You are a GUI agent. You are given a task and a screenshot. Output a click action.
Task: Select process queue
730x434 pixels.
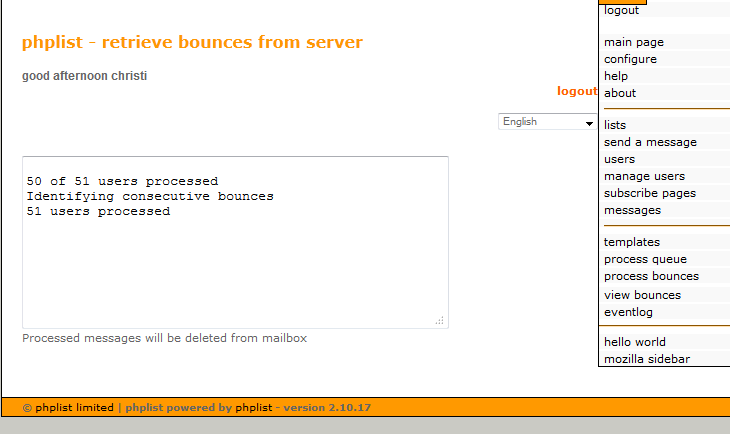[x=645, y=259]
